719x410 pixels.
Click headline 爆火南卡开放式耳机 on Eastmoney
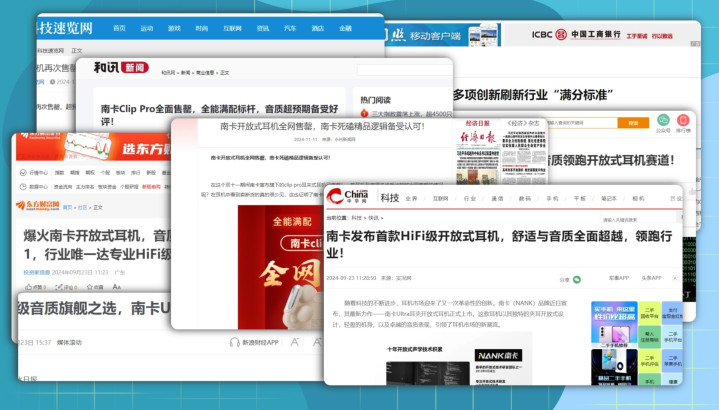click(x=97, y=244)
